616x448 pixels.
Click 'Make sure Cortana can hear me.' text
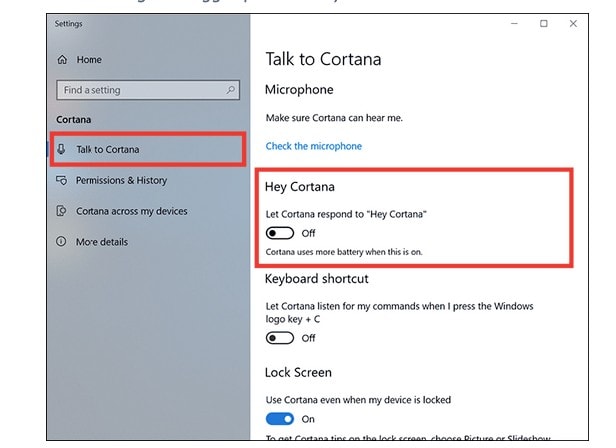[334, 118]
